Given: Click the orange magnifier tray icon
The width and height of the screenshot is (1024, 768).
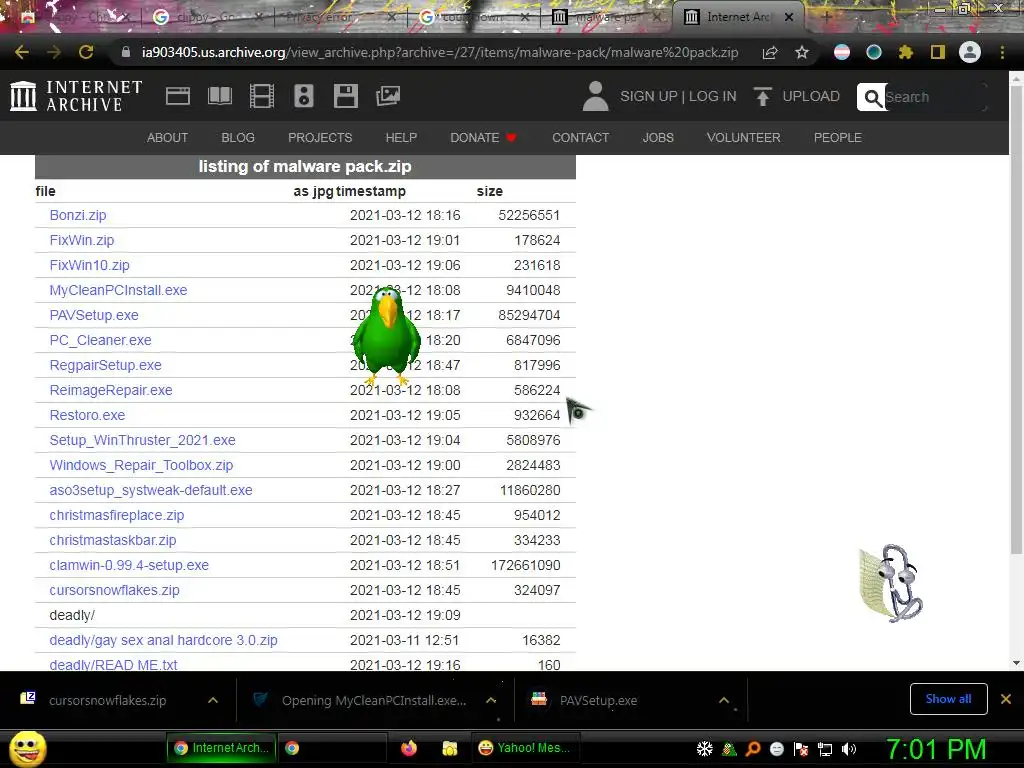Looking at the screenshot, I should pyautogui.click(x=753, y=749).
